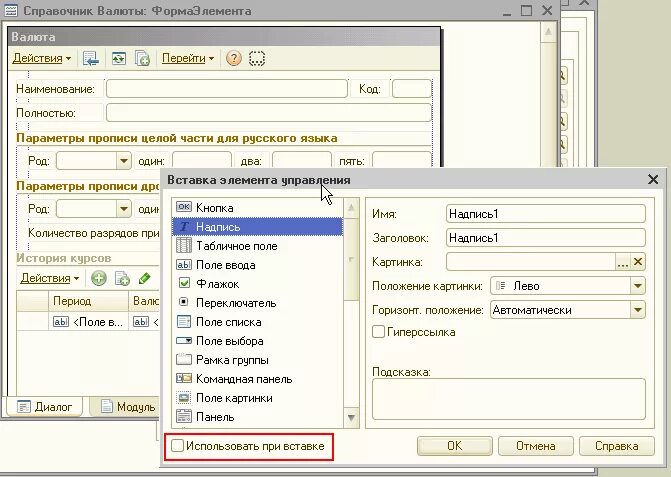Click the 'один' input field in the form

coord(202,160)
